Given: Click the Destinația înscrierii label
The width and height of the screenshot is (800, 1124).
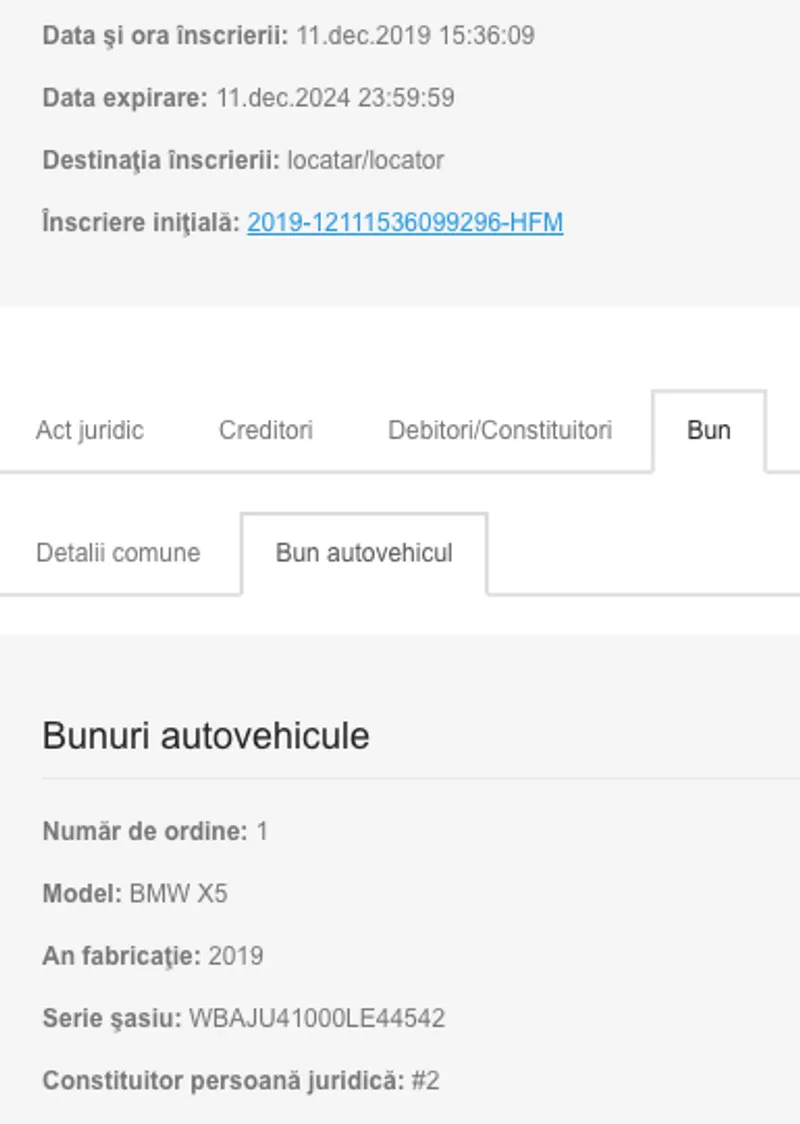Looking at the screenshot, I should 161,160.
